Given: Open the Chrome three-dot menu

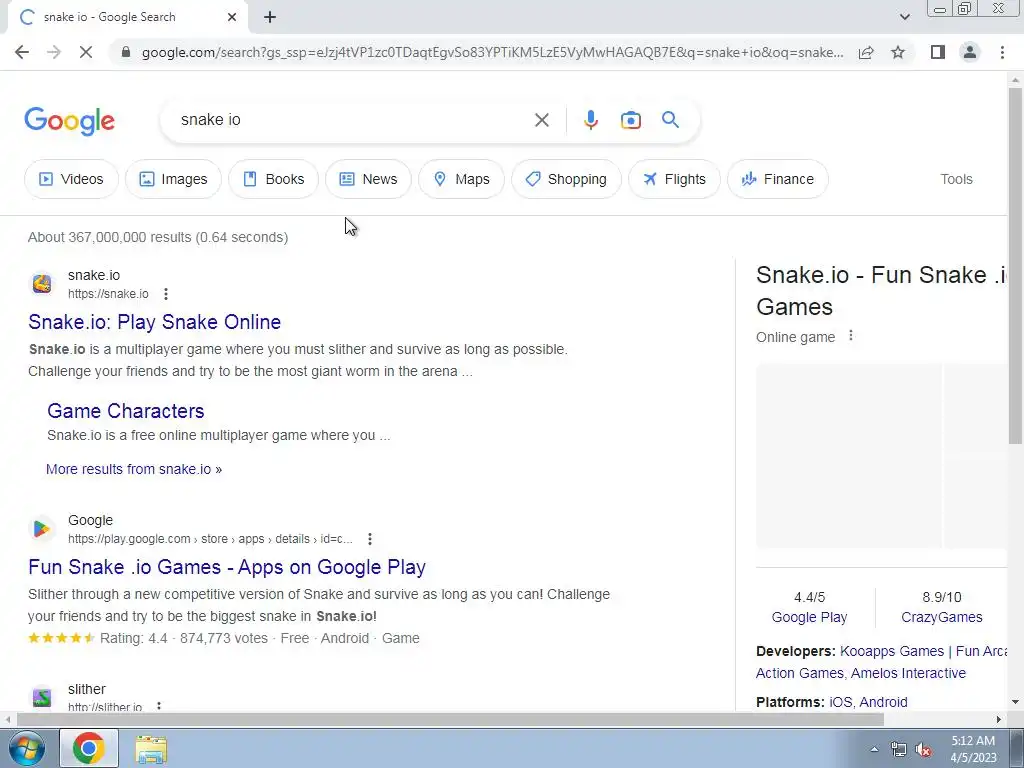Looking at the screenshot, I should click(1002, 52).
